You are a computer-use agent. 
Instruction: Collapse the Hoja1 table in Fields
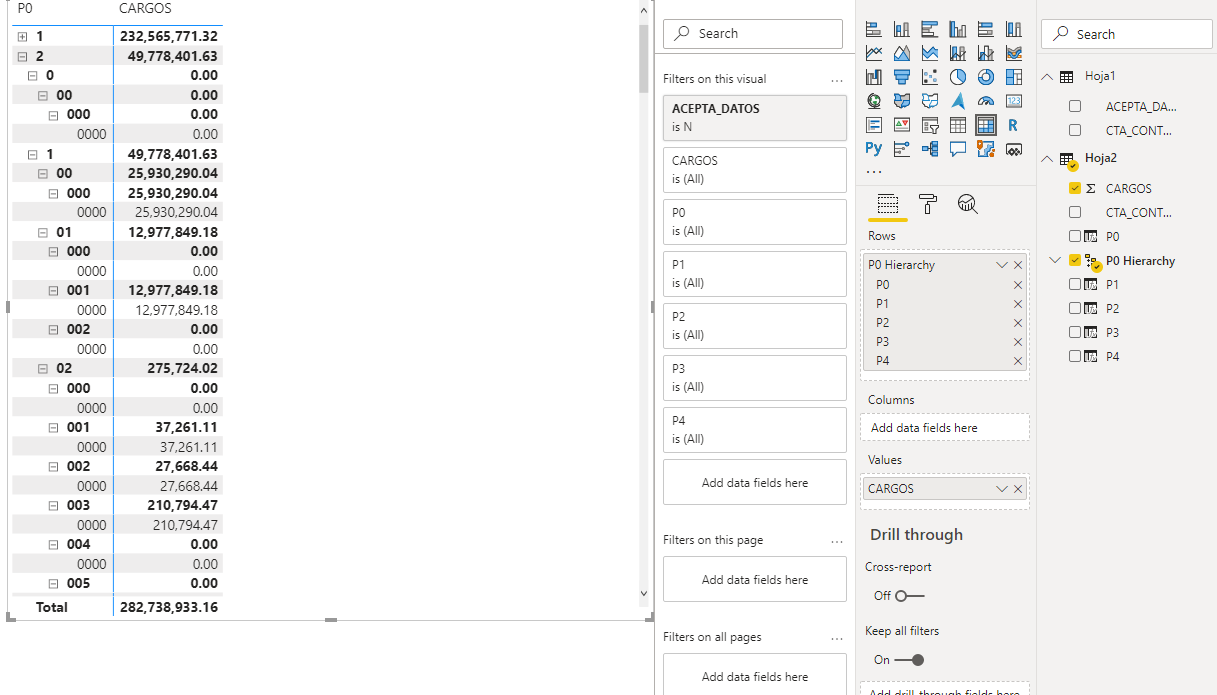(x=1047, y=76)
